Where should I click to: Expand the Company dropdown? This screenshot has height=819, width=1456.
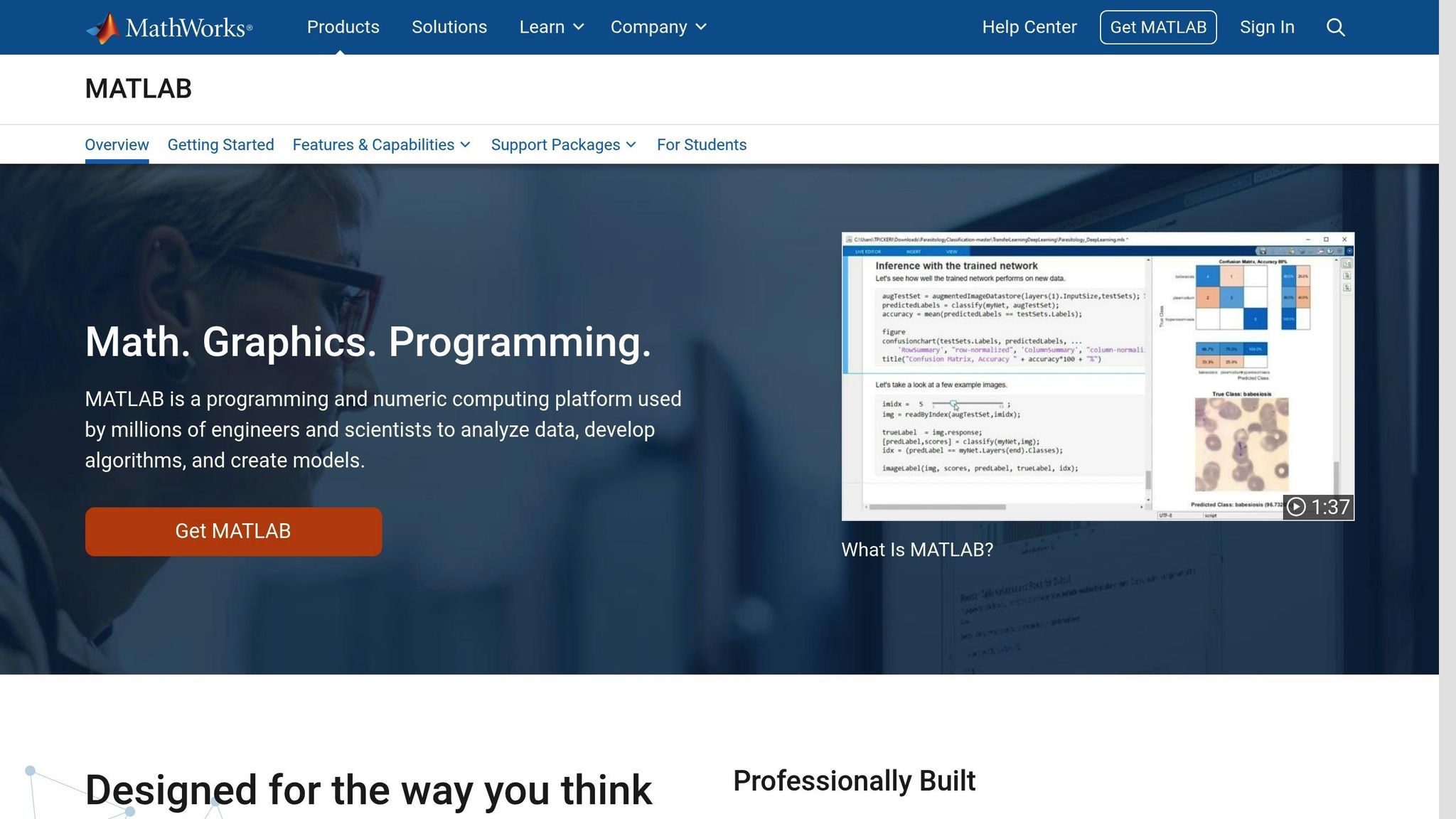coord(658,27)
